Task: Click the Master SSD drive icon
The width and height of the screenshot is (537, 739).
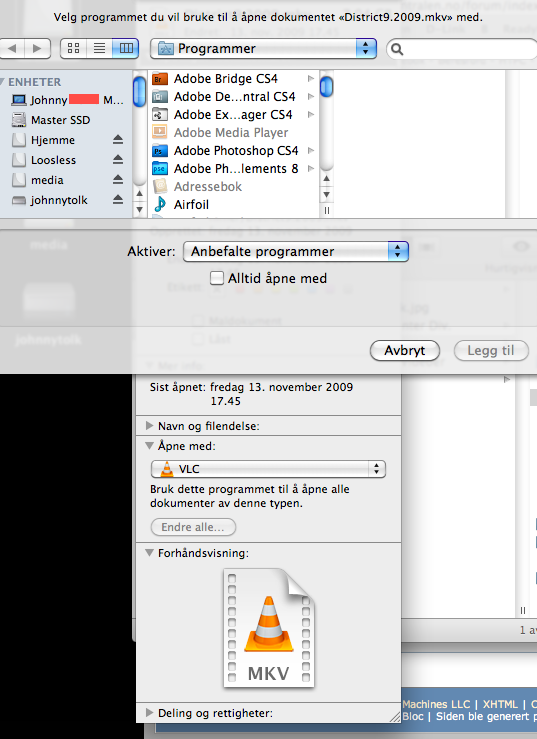Action: (x=19, y=120)
